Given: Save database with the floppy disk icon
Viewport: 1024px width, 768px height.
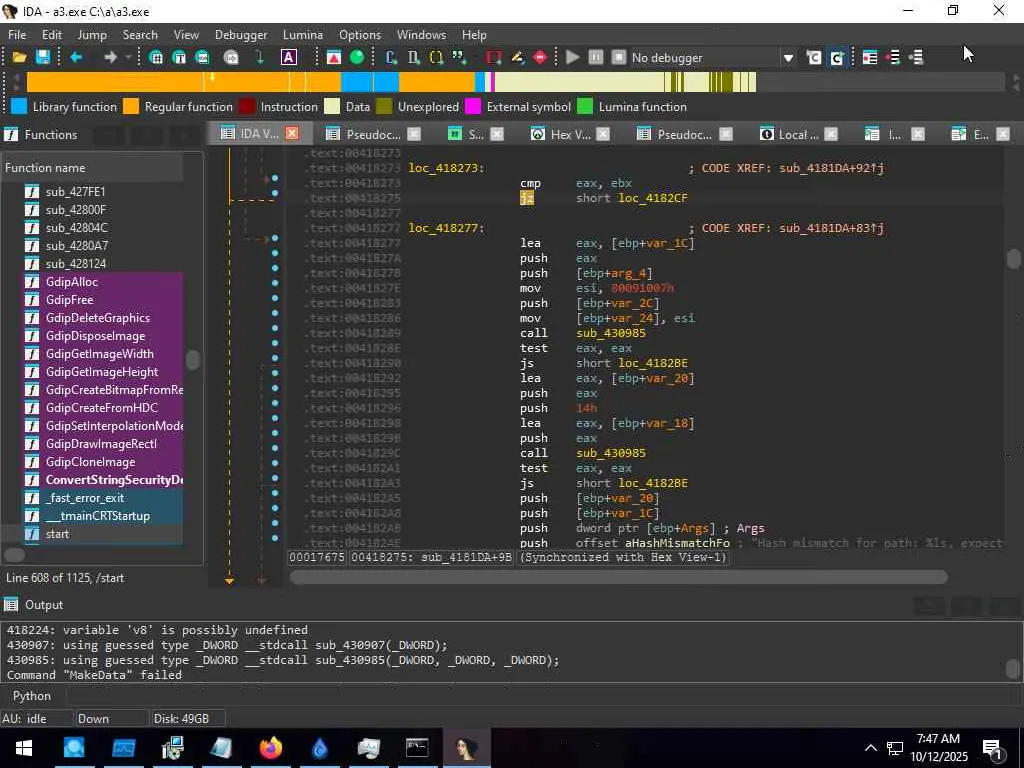Looking at the screenshot, I should point(43,58).
